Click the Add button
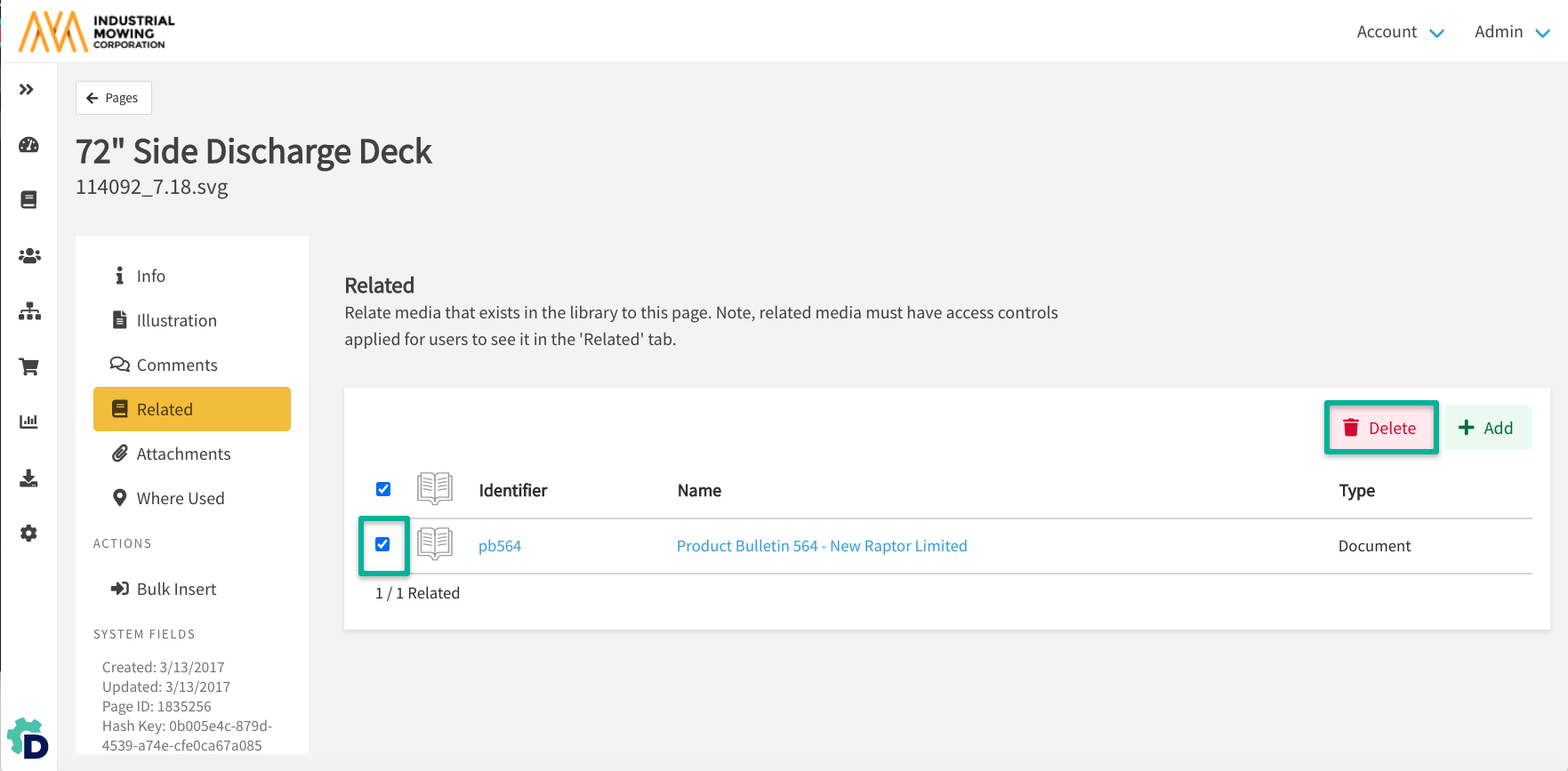This screenshot has height=771, width=1568. click(1486, 428)
